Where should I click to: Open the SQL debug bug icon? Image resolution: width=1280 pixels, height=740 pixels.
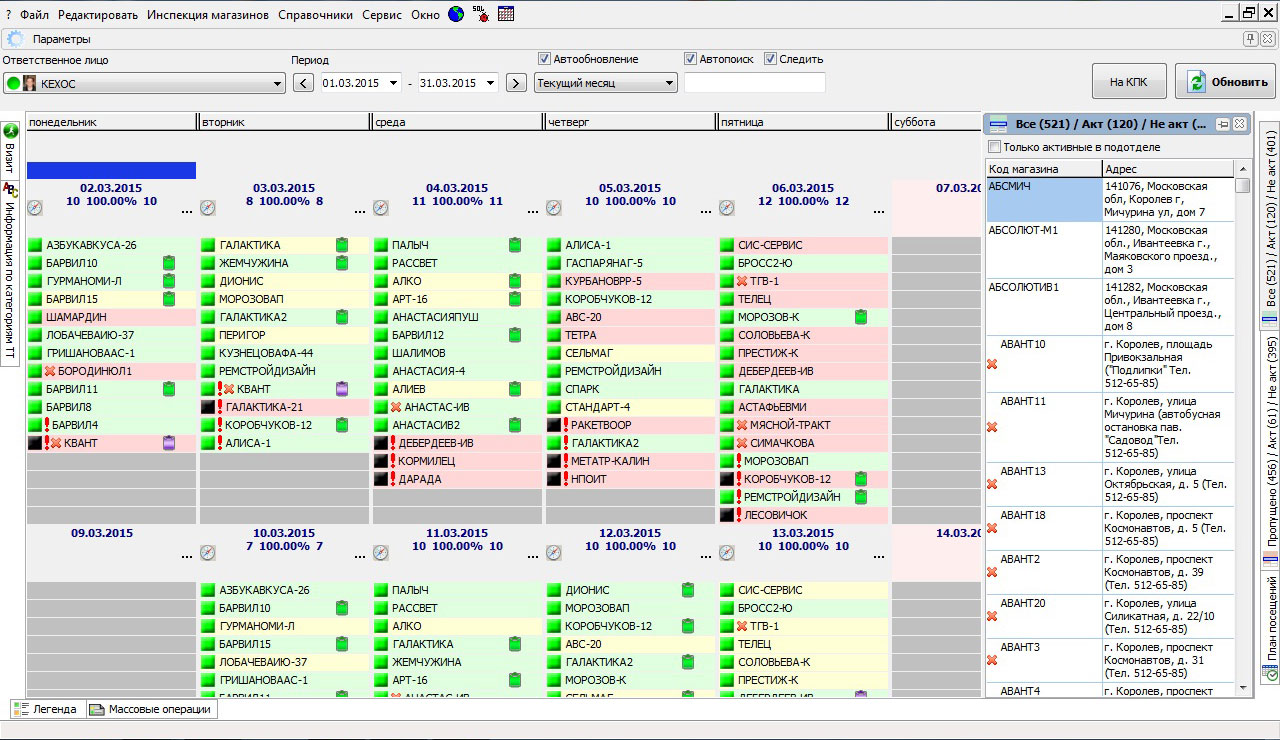(x=481, y=14)
